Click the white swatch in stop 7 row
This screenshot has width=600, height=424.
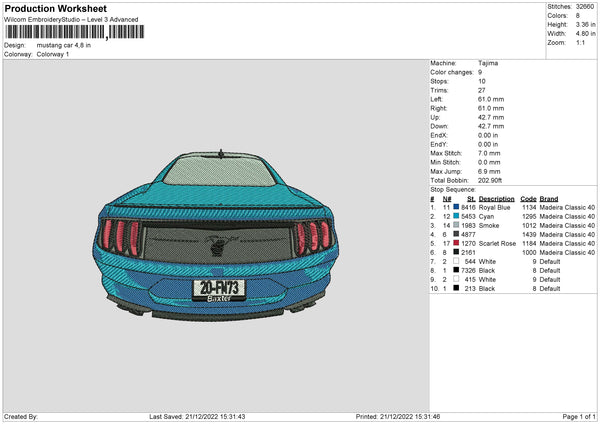456,261
